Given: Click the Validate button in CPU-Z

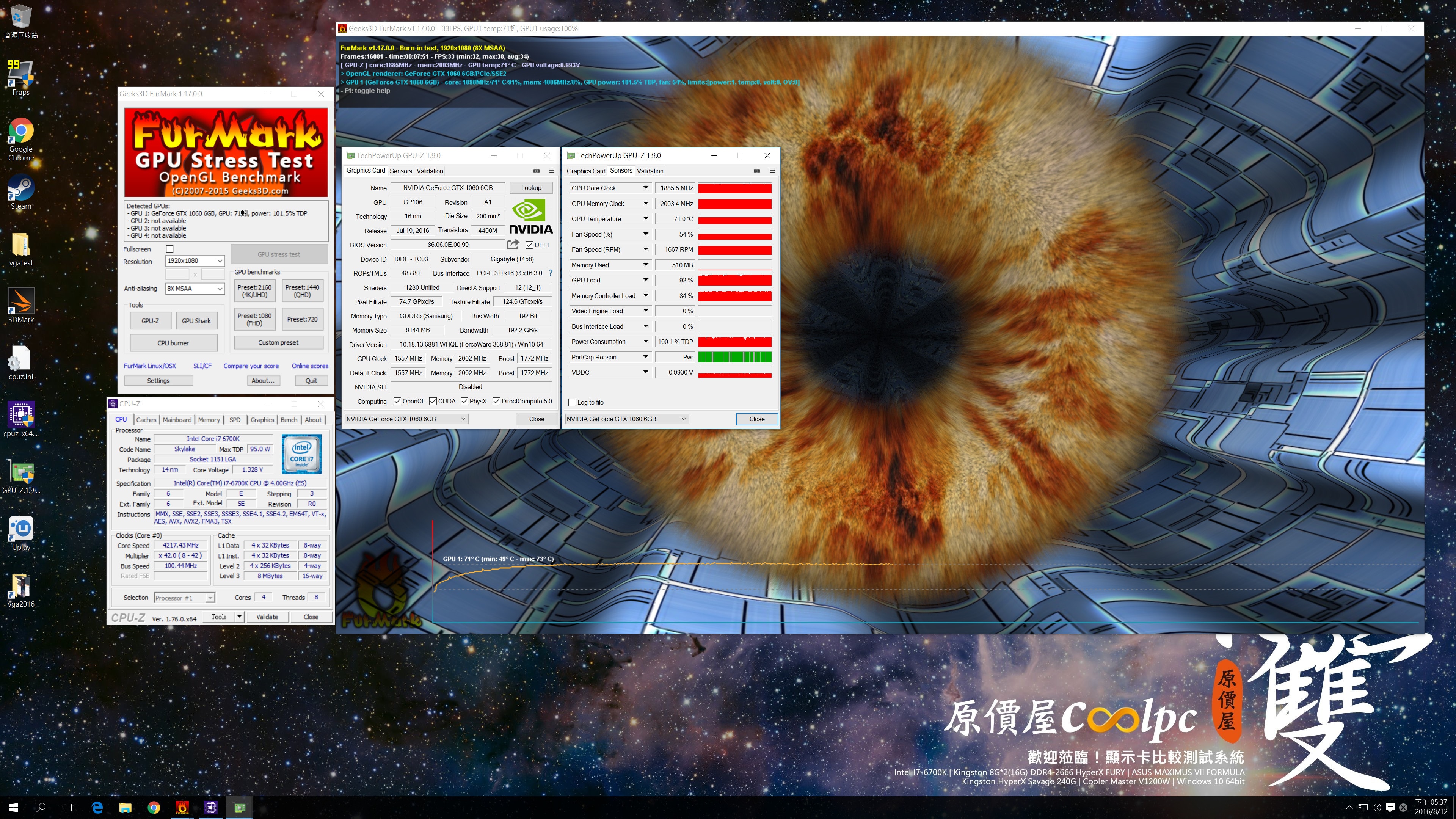Looking at the screenshot, I should [267, 617].
